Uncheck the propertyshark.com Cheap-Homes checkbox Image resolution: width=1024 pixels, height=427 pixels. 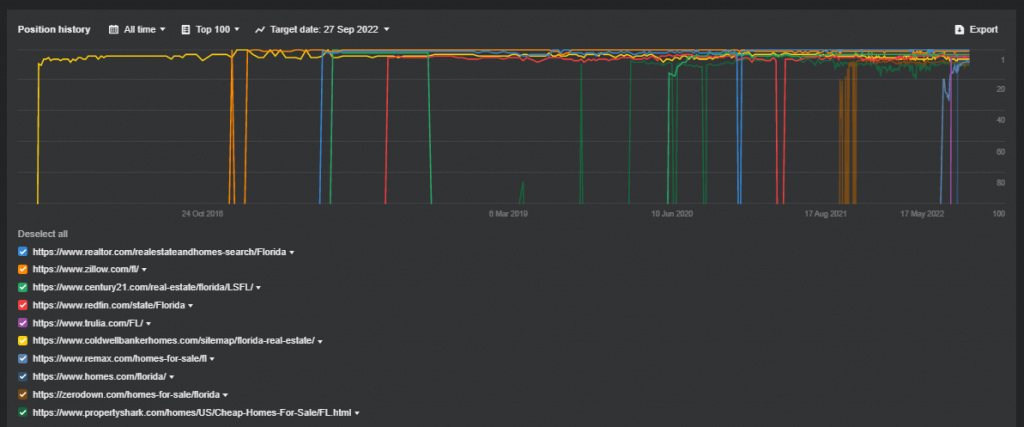click(23, 413)
